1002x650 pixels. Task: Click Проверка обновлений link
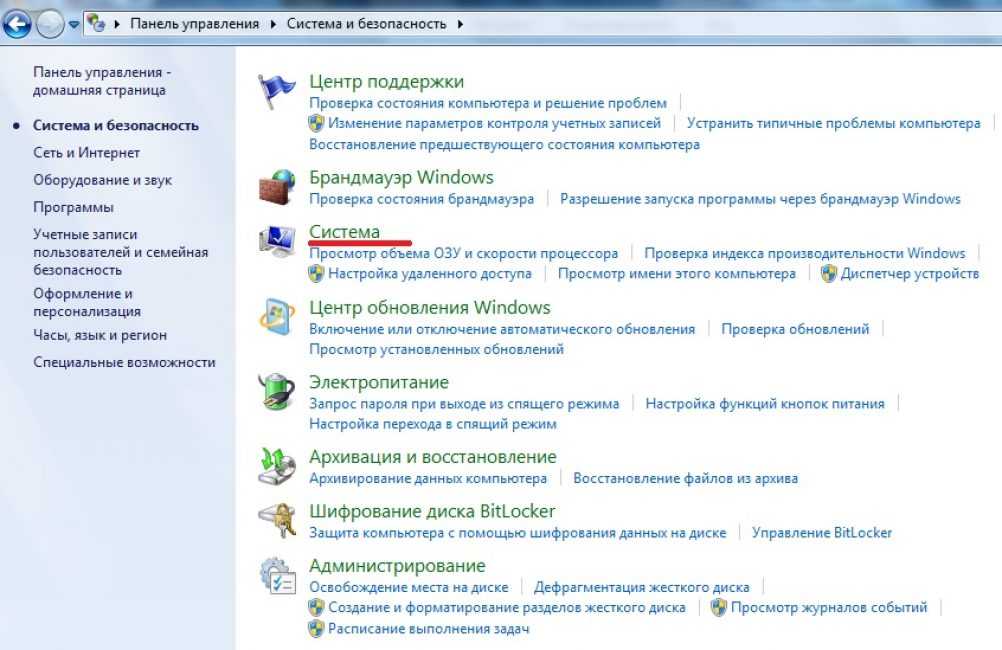(x=795, y=328)
